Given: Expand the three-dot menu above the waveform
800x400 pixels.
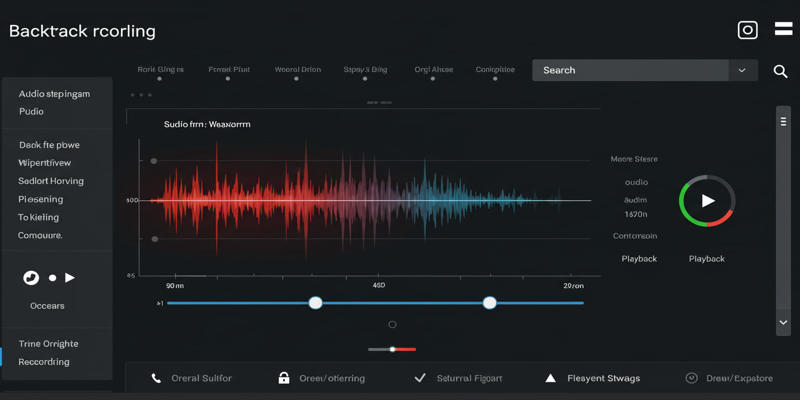Looking at the screenshot, I should [141, 95].
